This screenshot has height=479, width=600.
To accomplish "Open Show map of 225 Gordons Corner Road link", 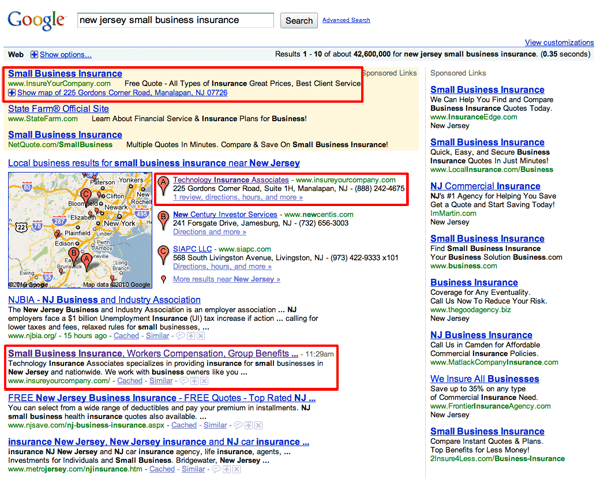I will tap(122, 93).
